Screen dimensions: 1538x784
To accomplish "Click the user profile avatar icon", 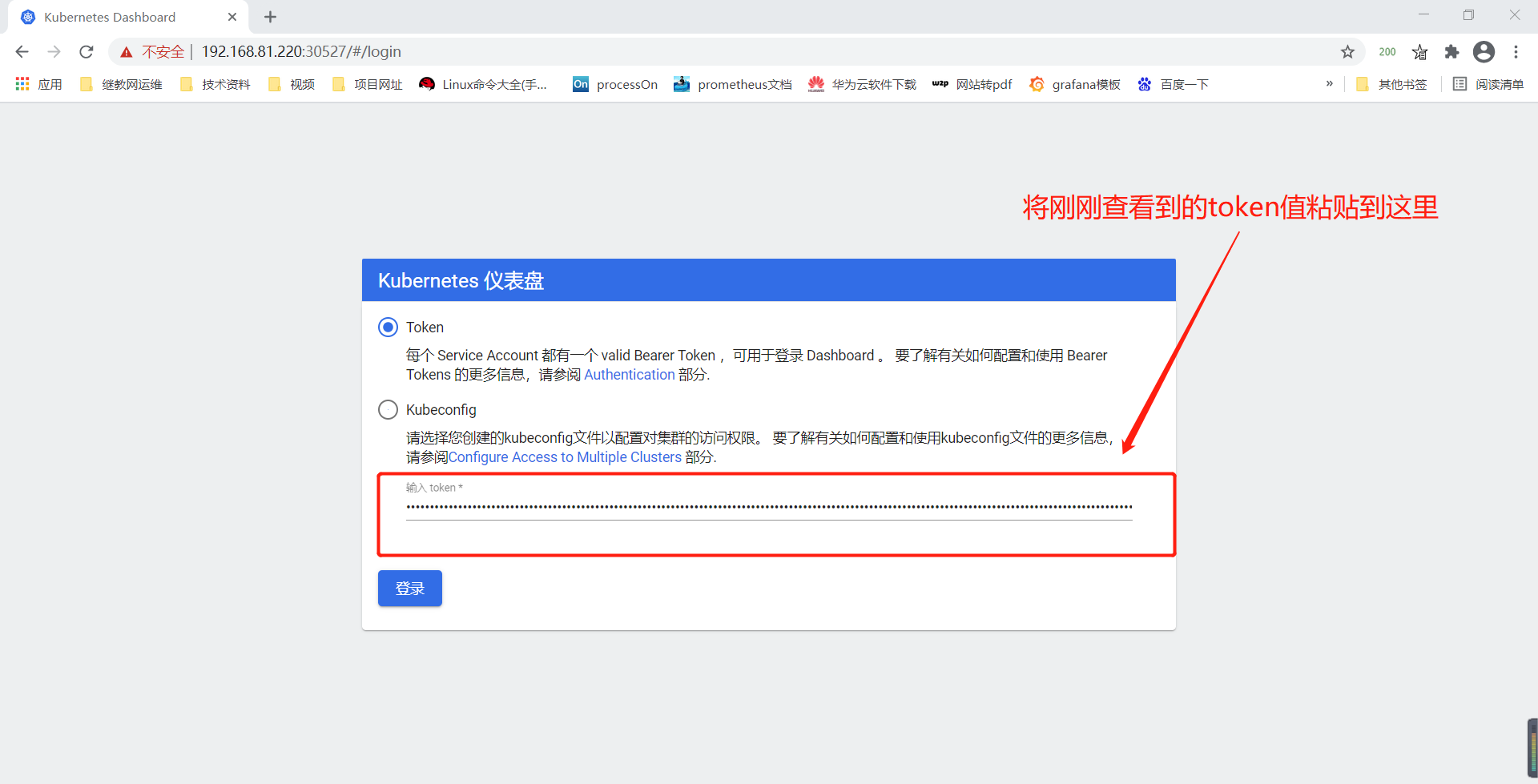I will click(x=1484, y=51).
